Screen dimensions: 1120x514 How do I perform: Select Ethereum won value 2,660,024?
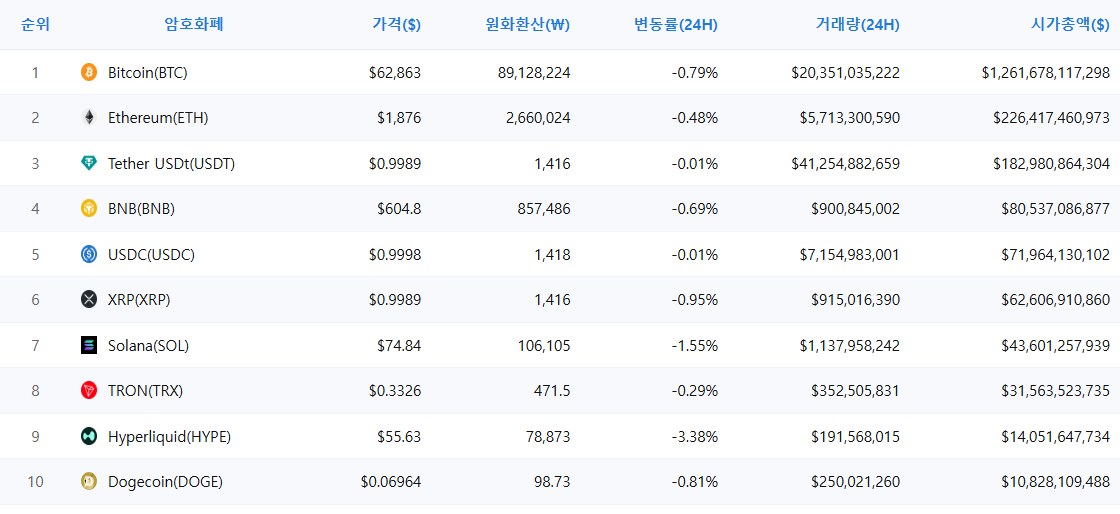(538, 118)
